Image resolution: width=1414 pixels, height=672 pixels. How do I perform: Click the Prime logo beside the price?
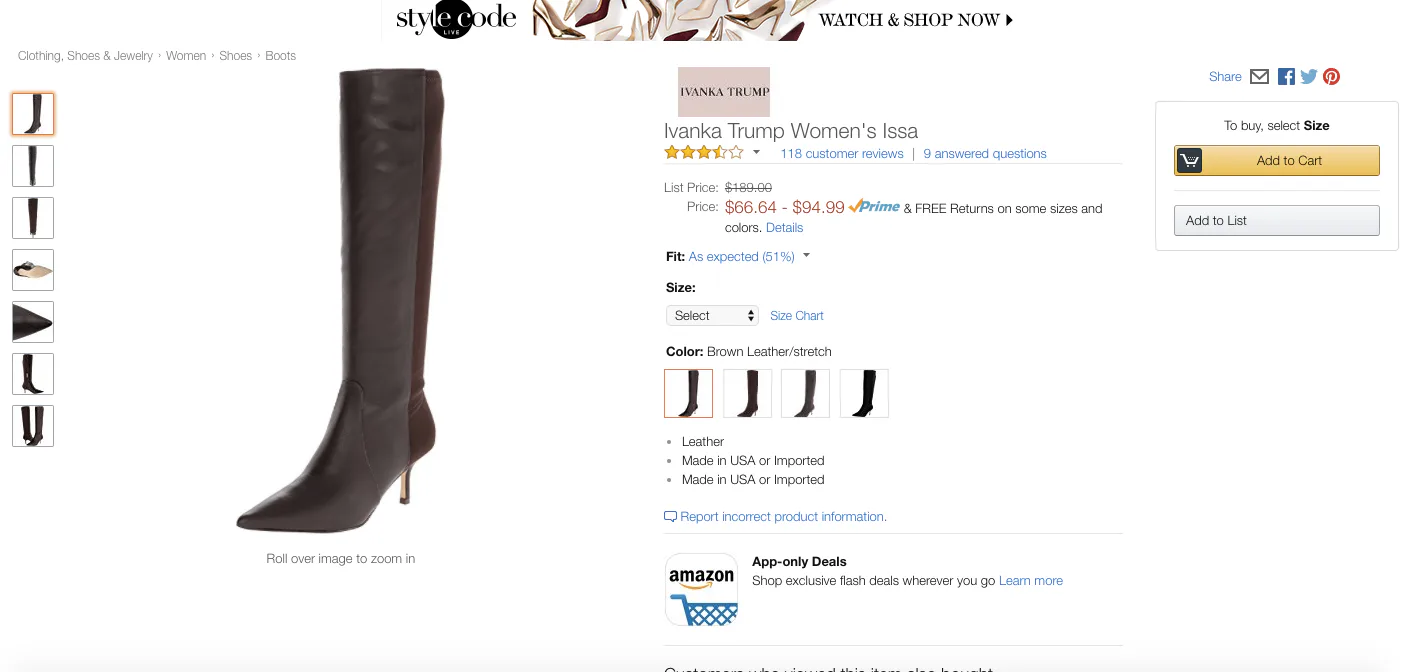point(874,207)
